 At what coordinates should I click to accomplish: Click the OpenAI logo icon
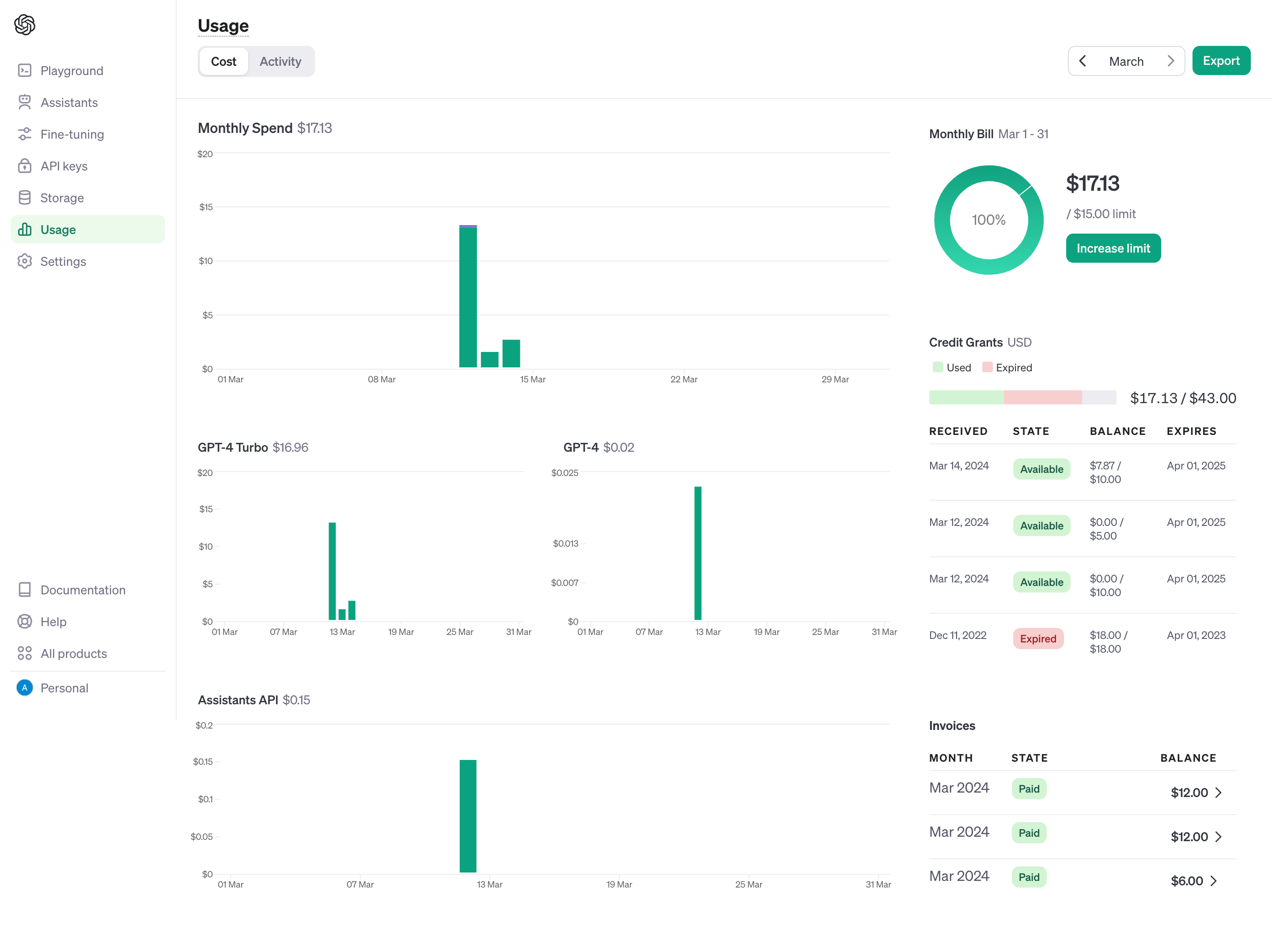(x=25, y=25)
